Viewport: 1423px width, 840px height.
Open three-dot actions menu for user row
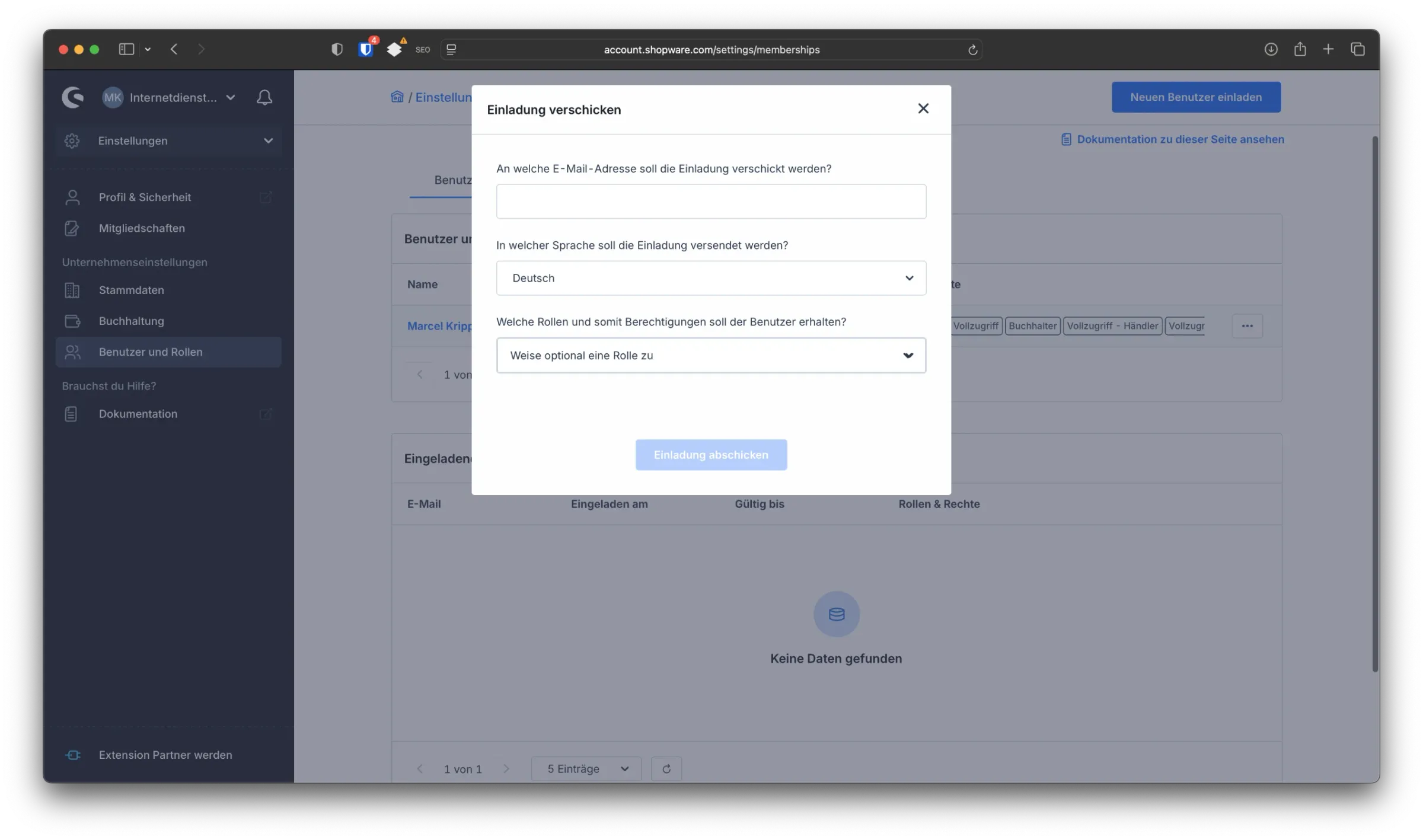click(x=1247, y=326)
